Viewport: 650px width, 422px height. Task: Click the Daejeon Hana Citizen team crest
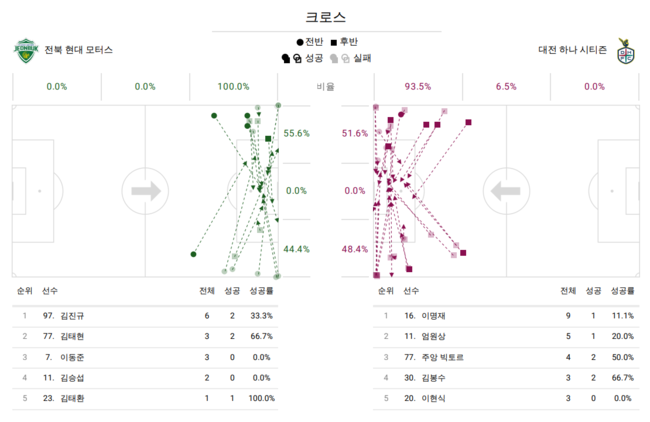point(625,50)
